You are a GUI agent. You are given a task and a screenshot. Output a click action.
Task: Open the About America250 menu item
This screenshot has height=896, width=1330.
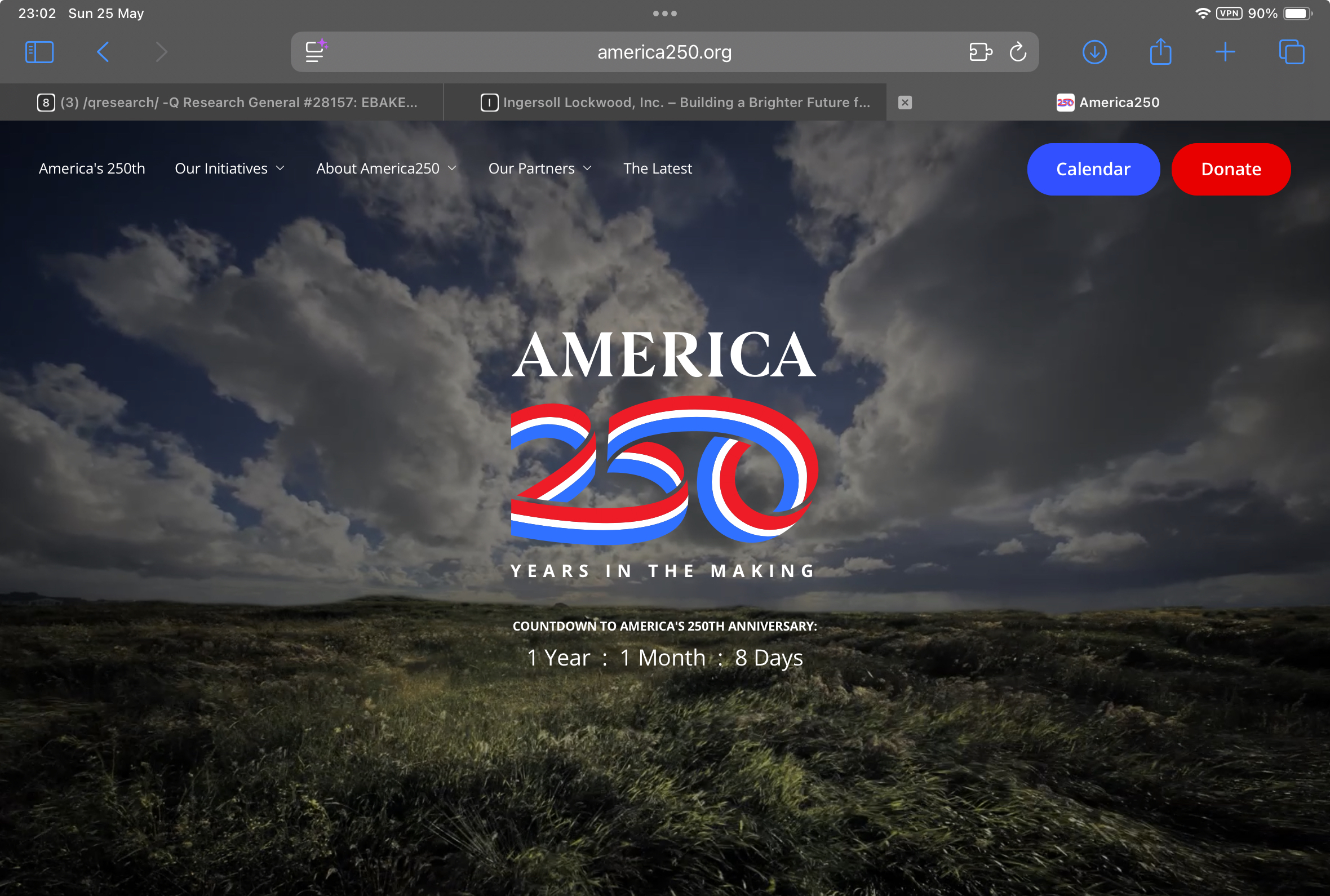point(378,168)
